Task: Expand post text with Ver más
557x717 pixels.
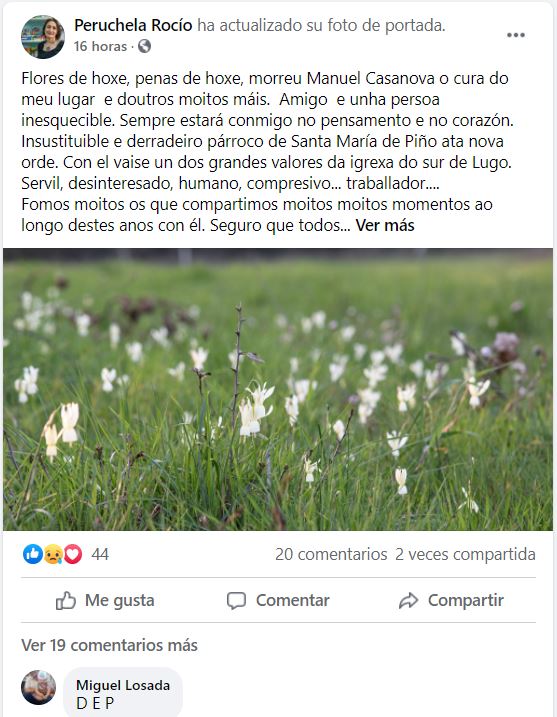Action: [385, 225]
